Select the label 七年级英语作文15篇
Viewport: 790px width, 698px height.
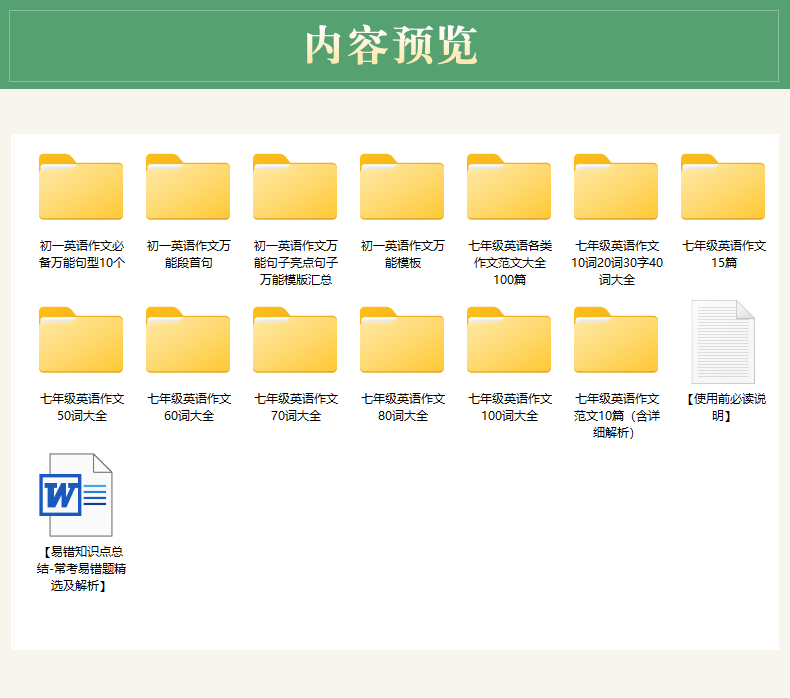724,254
